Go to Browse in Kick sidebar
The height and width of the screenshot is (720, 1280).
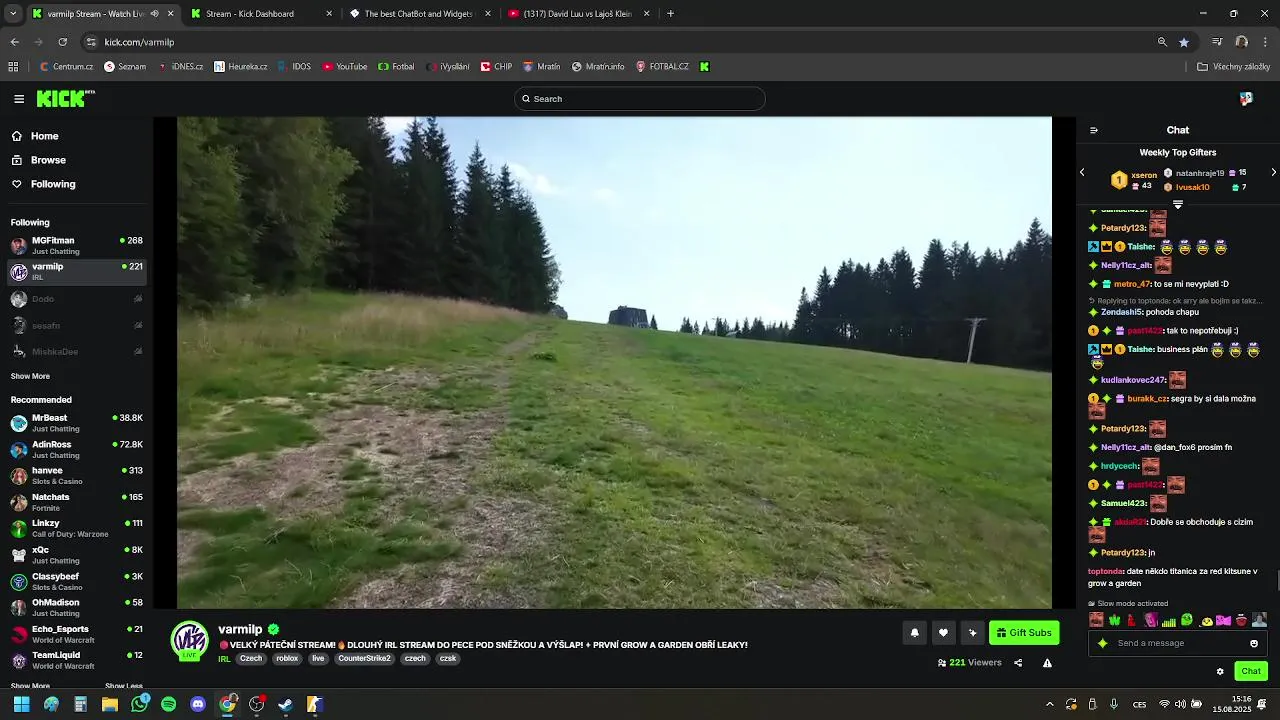[38, 160]
